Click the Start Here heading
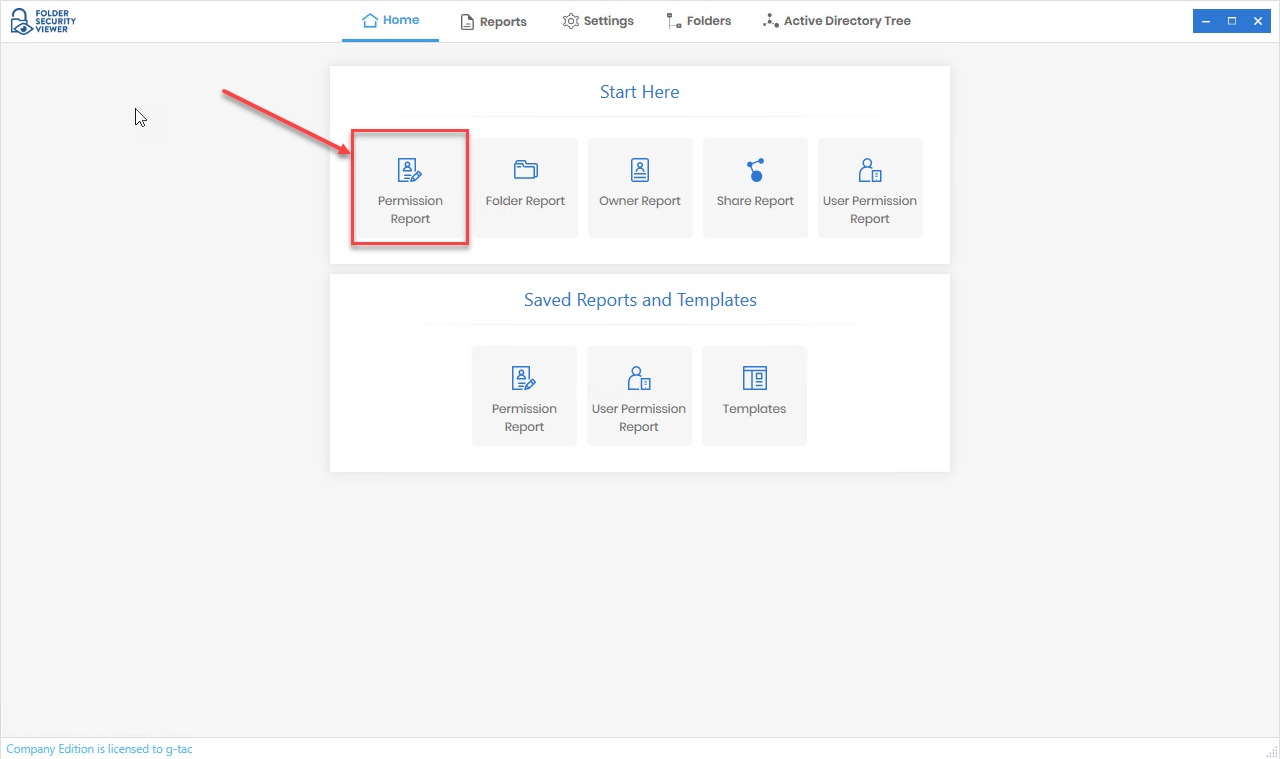 [639, 92]
